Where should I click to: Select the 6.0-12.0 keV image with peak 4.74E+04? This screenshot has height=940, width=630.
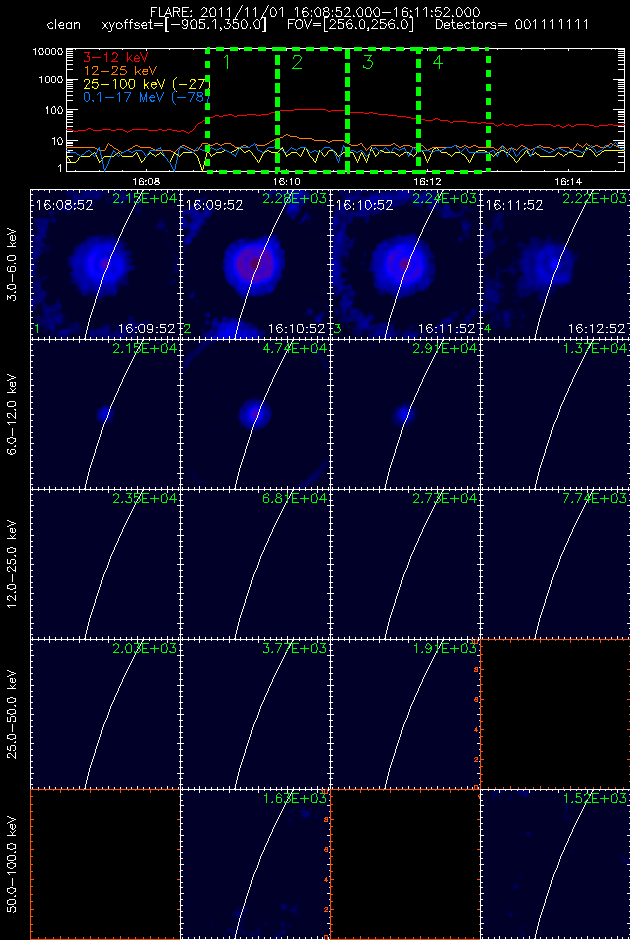click(255, 414)
